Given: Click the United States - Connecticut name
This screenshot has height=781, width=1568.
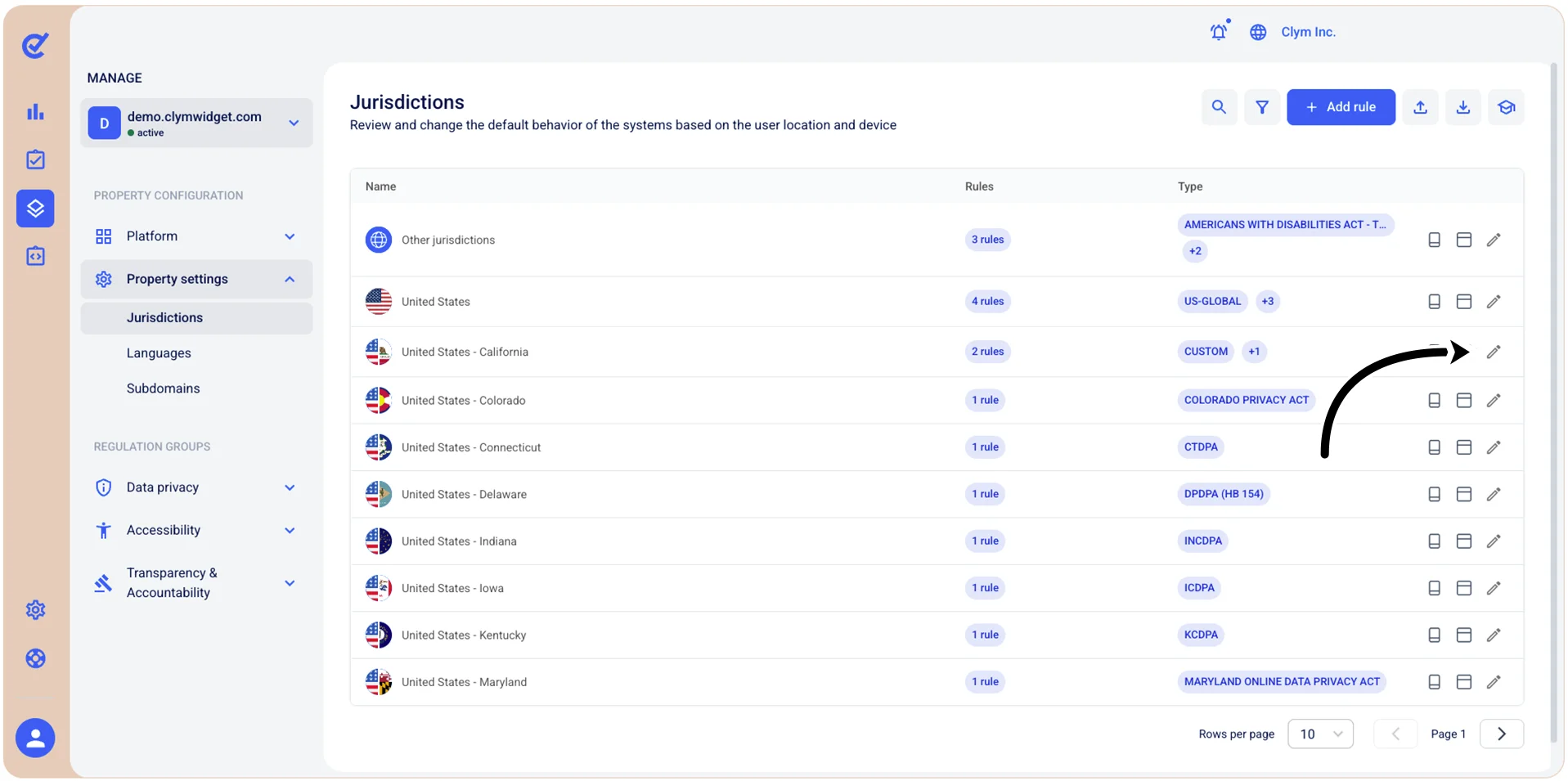Looking at the screenshot, I should tap(471, 447).
